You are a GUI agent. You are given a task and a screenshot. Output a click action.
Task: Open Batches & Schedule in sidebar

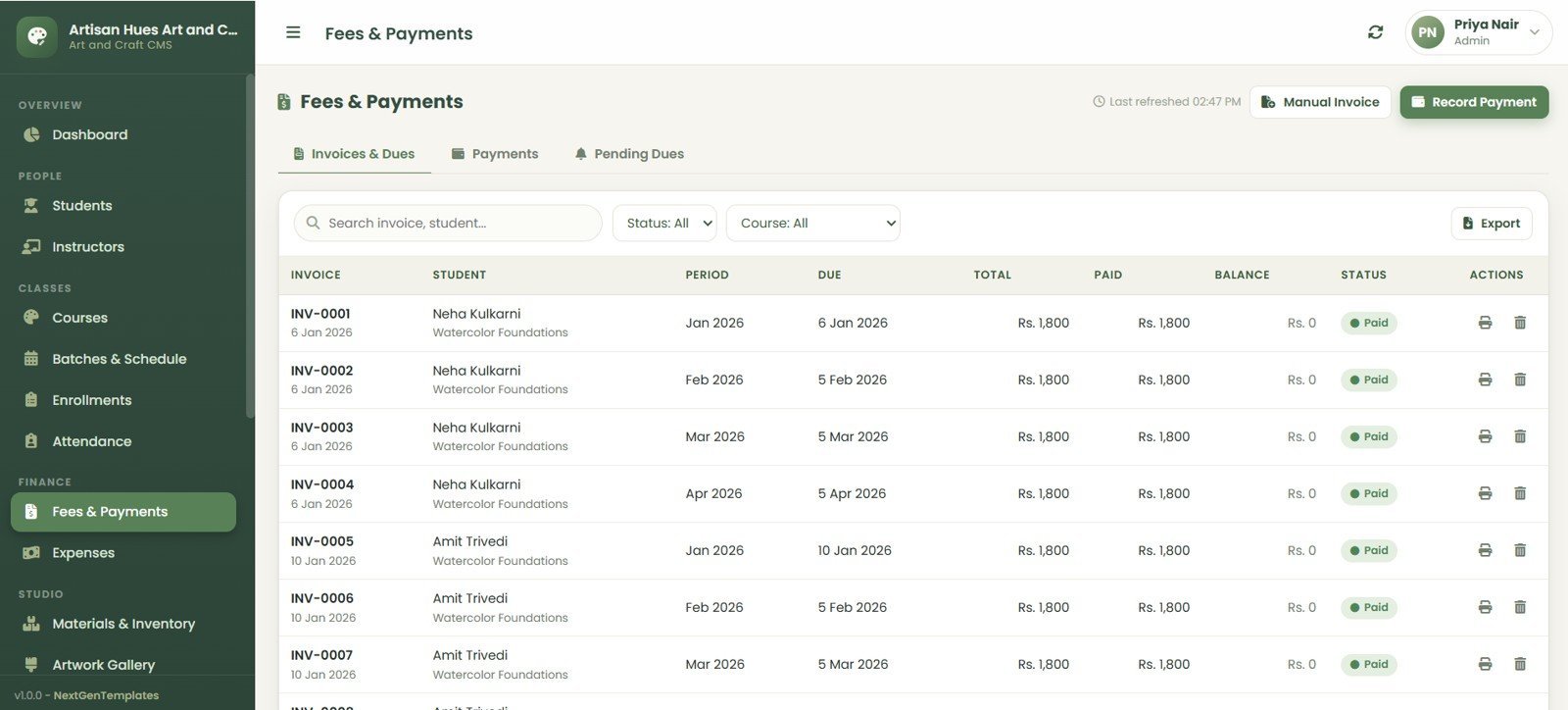click(123, 359)
